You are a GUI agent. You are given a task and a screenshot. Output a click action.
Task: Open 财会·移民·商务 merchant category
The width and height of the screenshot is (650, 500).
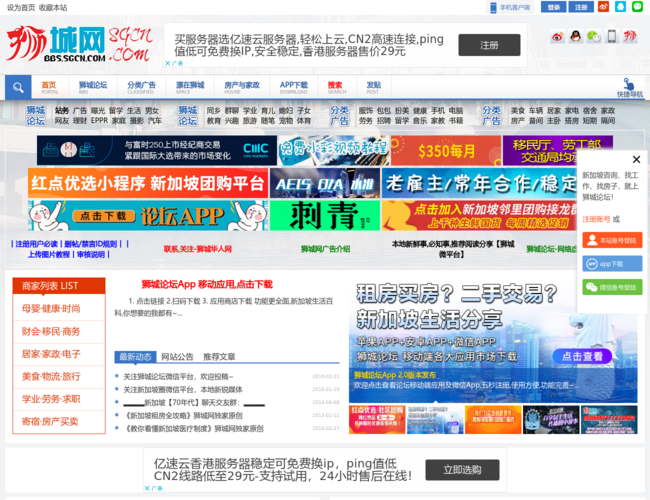(51, 331)
